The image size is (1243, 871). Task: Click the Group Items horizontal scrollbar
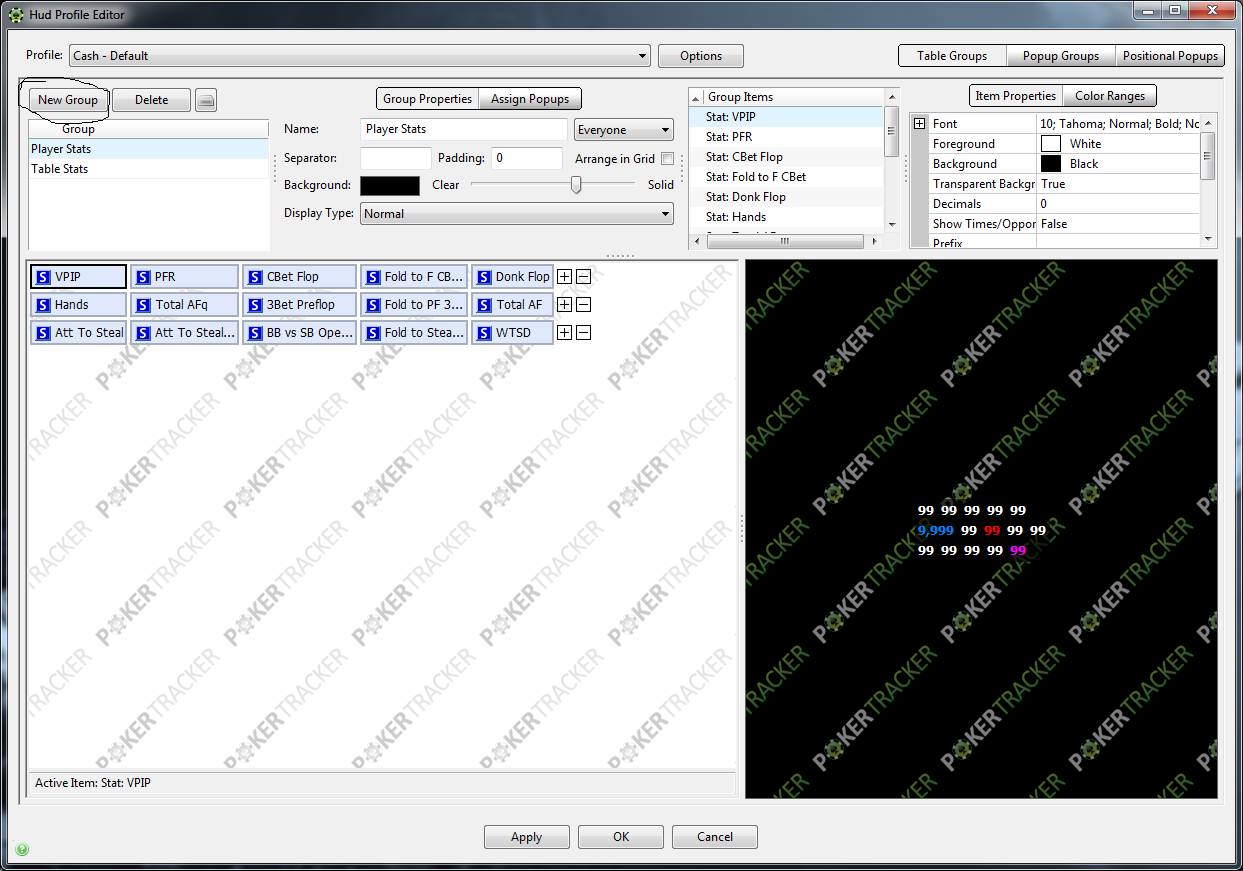(784, 241)
